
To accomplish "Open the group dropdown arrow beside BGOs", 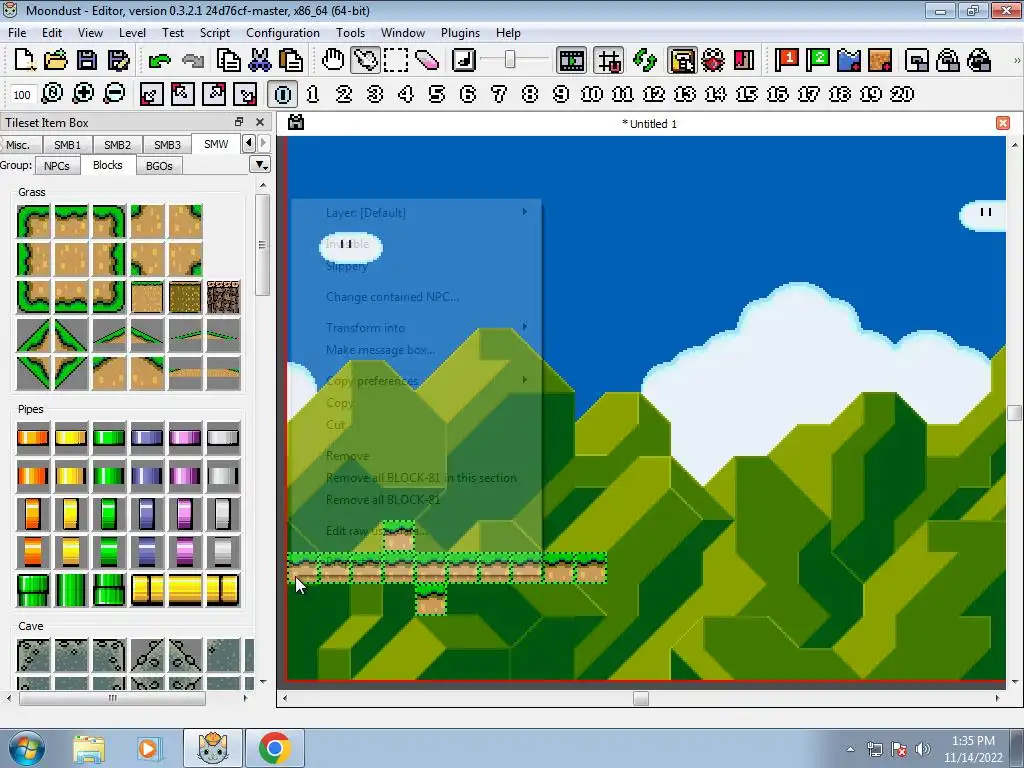I will 260,165.
